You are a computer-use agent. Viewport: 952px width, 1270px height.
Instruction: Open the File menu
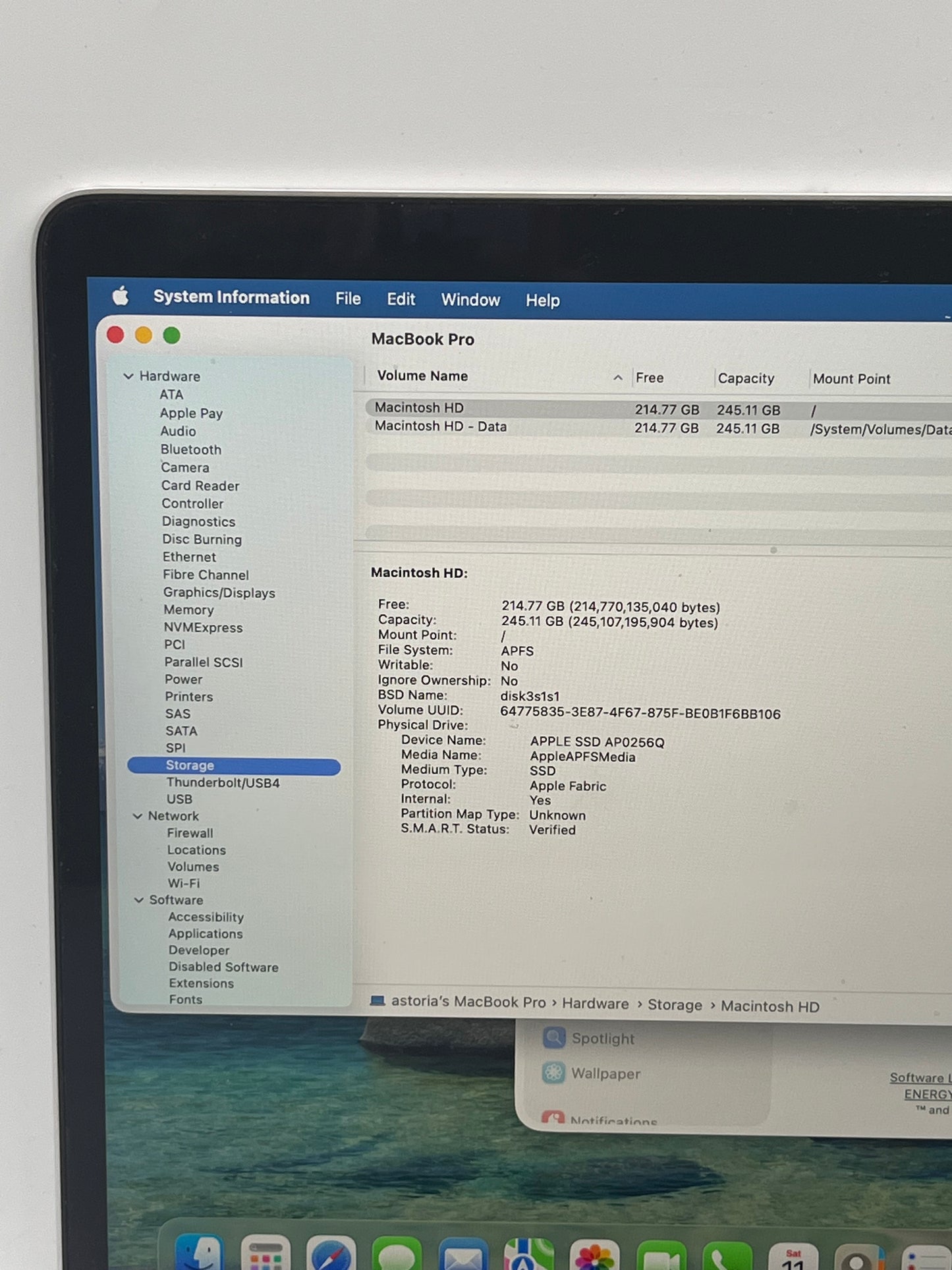point(348,299)
